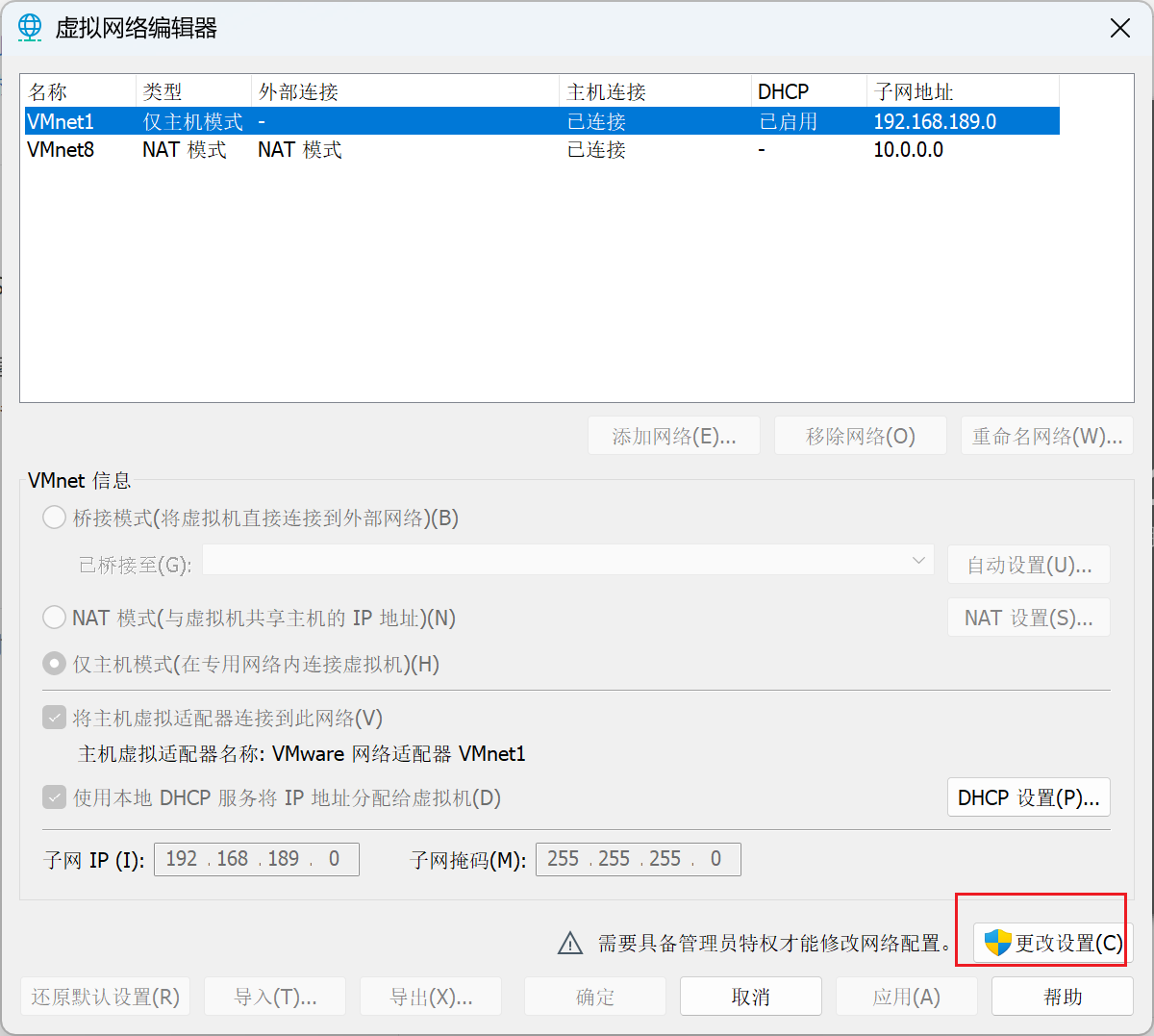Screen dimensions: 1154x1036
Task: Click the 帮助 button
Action: (1063, 997)
